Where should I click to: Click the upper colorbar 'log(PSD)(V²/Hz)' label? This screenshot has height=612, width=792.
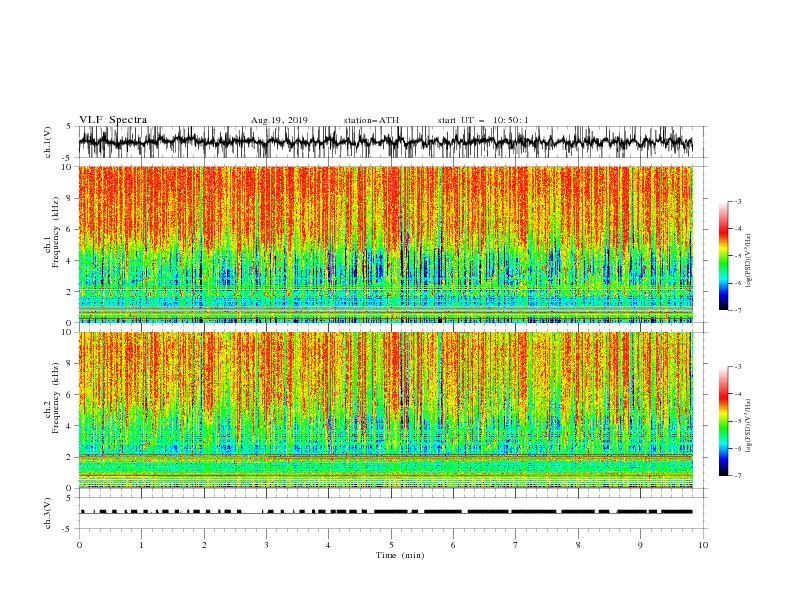pos(749,261)
